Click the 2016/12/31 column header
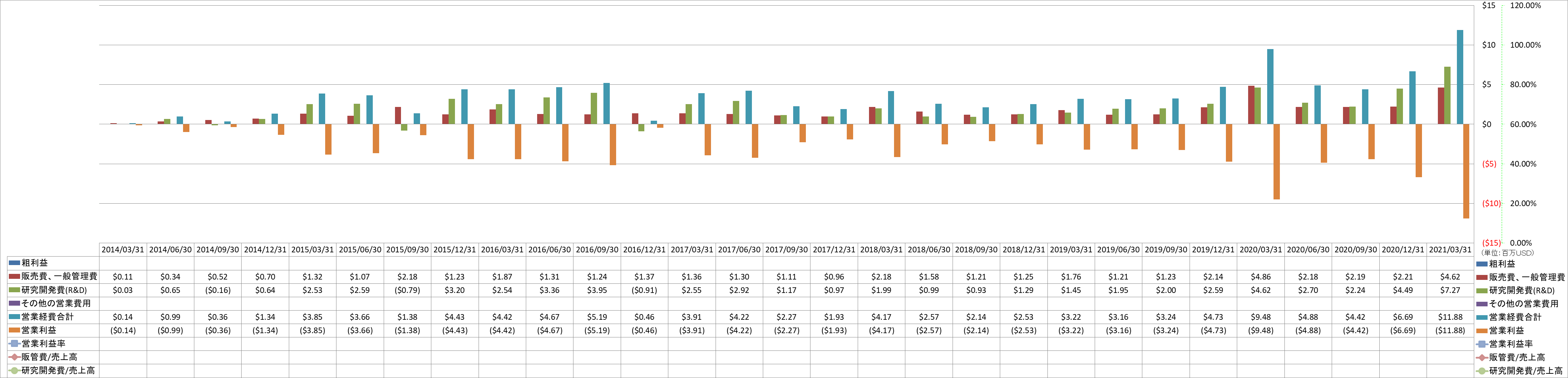The height and width of the screenshot is (378, 1568). click(645, 250)
